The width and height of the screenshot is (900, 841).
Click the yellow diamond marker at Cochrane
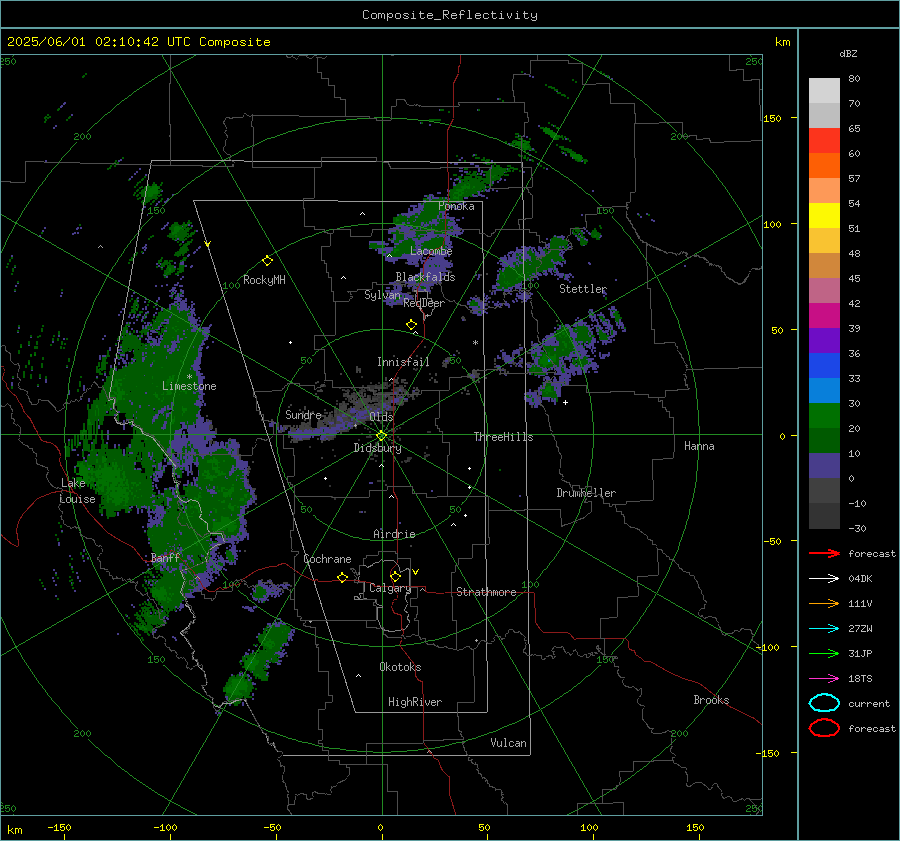343,577
